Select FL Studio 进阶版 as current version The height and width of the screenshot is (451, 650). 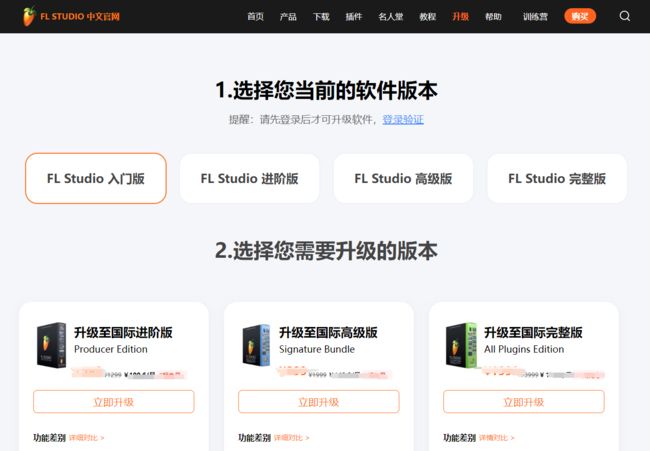click(250, 178)
